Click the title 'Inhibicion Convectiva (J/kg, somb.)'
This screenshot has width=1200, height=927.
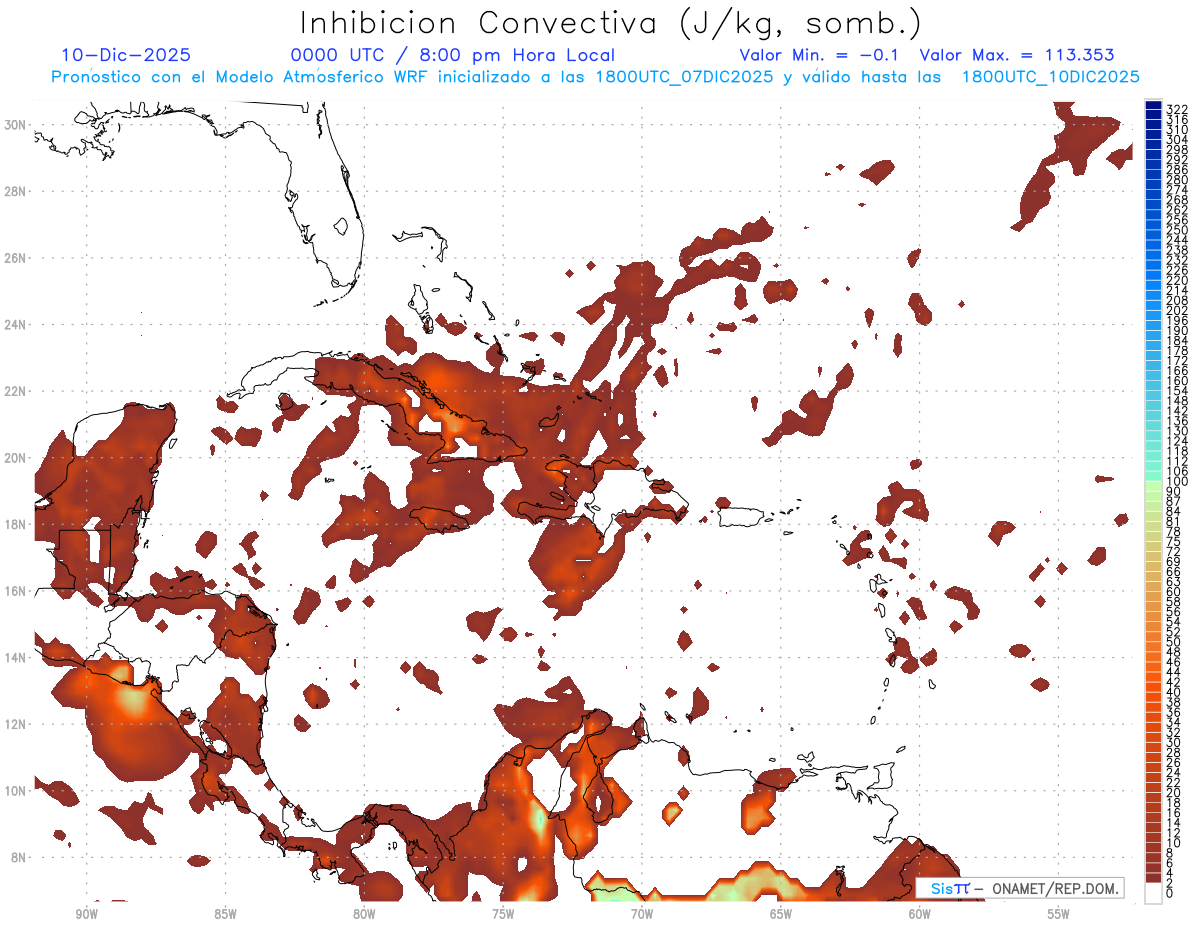pos(611,23)
